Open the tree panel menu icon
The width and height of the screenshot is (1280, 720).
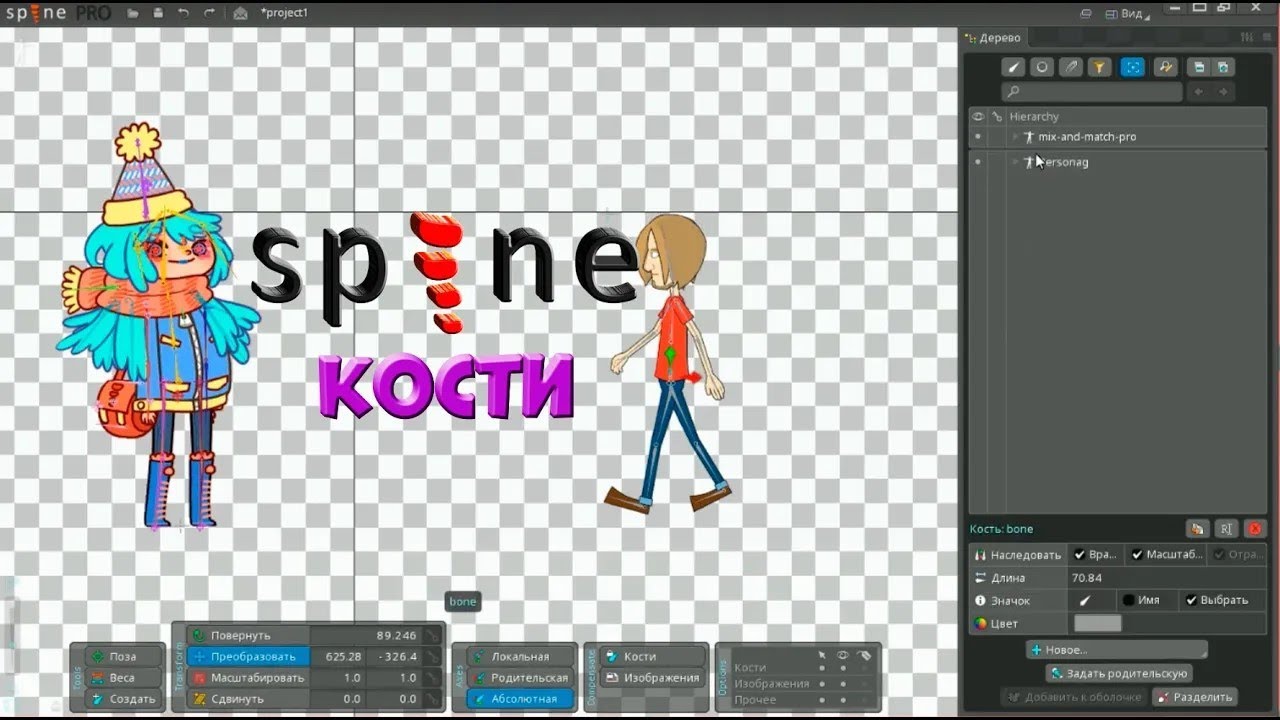click(1268, 38)
